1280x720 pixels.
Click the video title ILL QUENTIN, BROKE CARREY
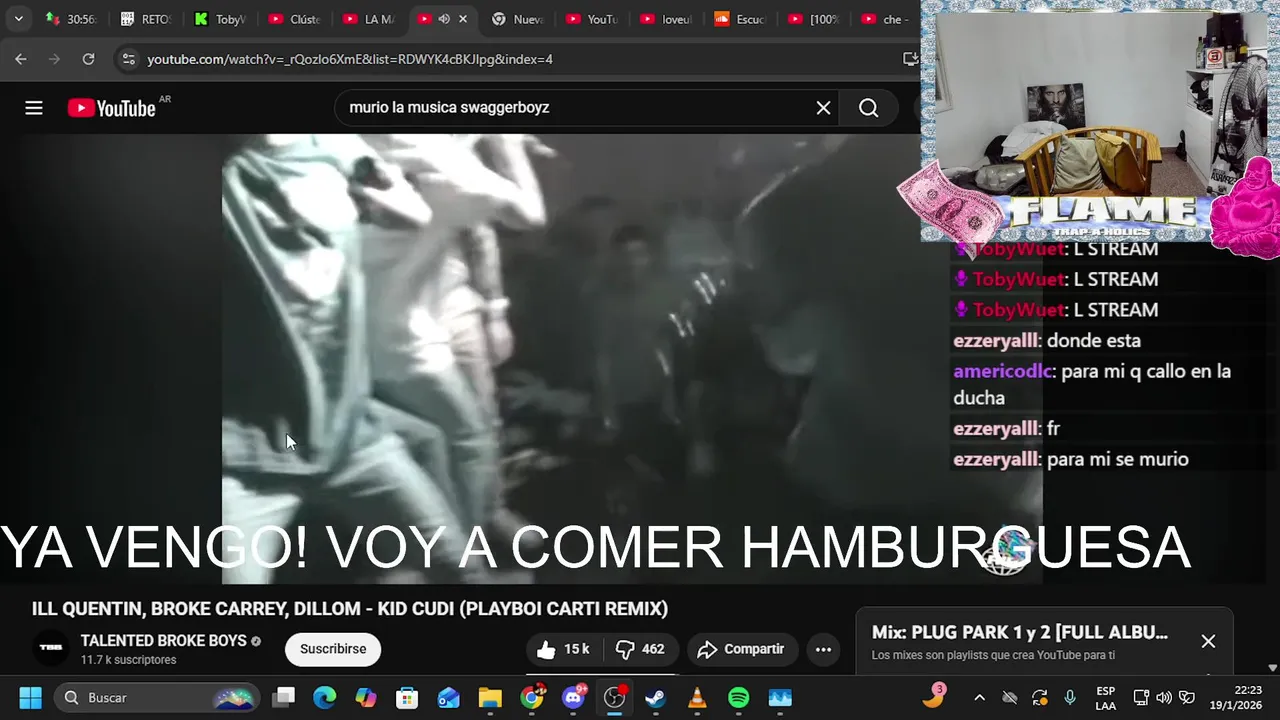[x=349, y=608]
